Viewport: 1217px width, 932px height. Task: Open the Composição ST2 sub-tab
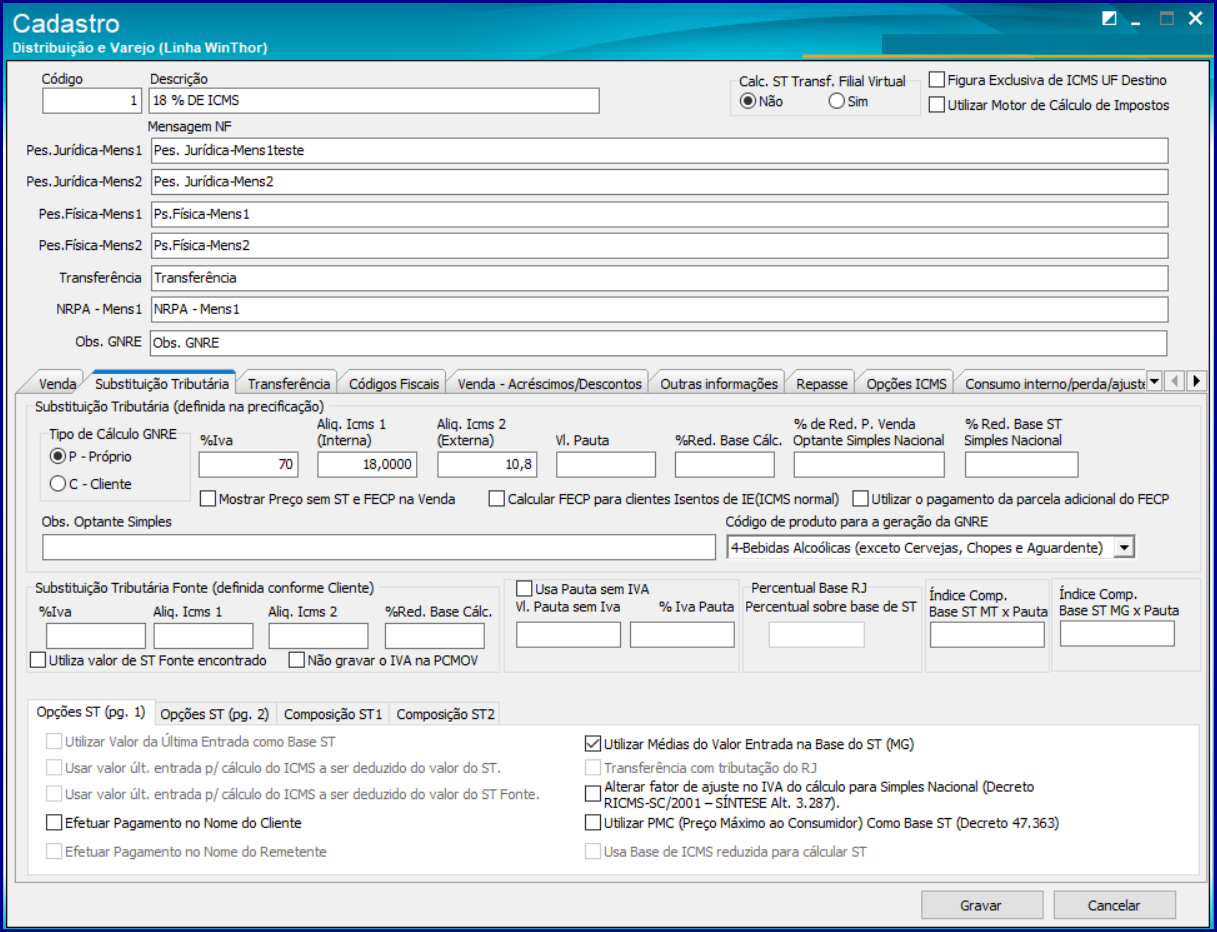[x=445, y=714]
